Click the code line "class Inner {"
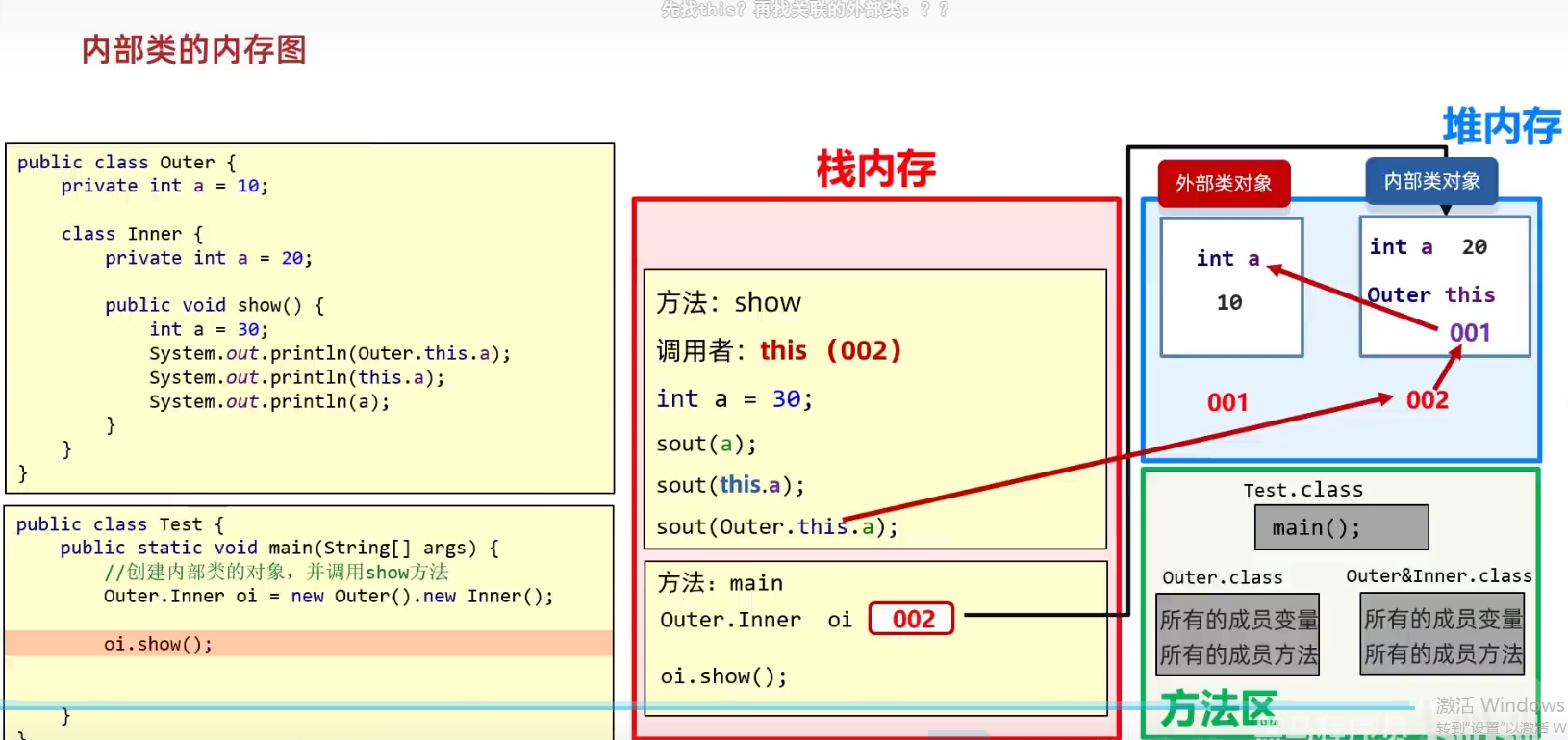The width and height of the screenshot is (1568, 740). [x=132, y=234]
